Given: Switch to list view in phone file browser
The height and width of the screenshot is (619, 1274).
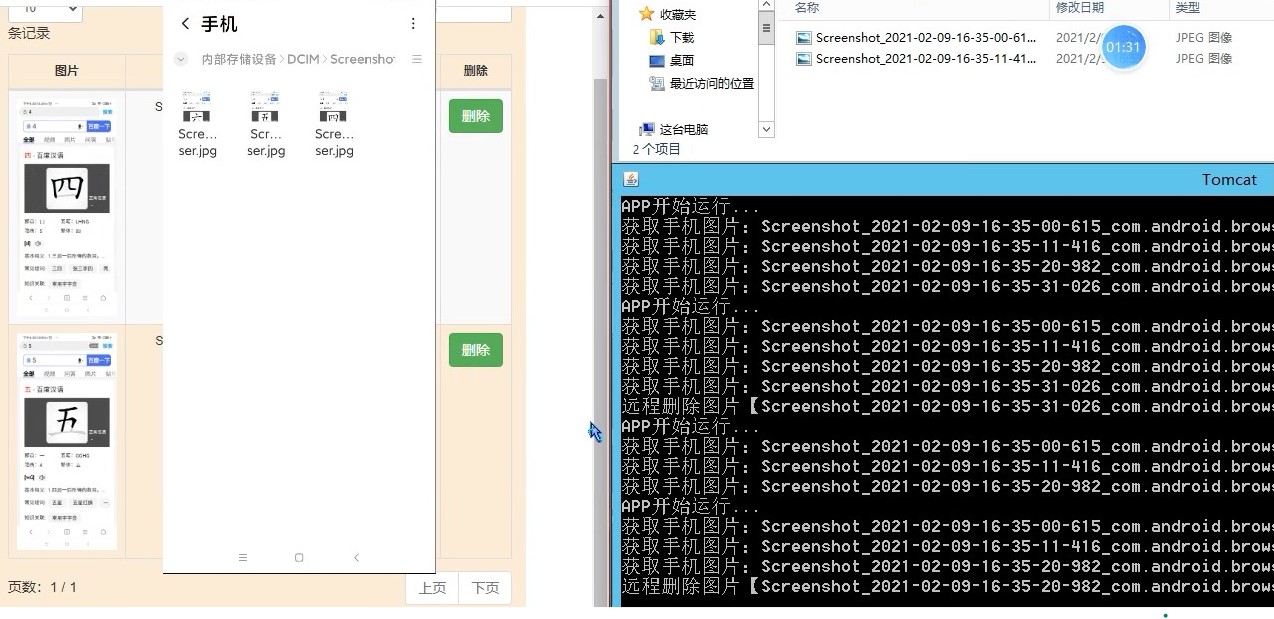Looking at the screenshot, I should click(x=416, y=58).
